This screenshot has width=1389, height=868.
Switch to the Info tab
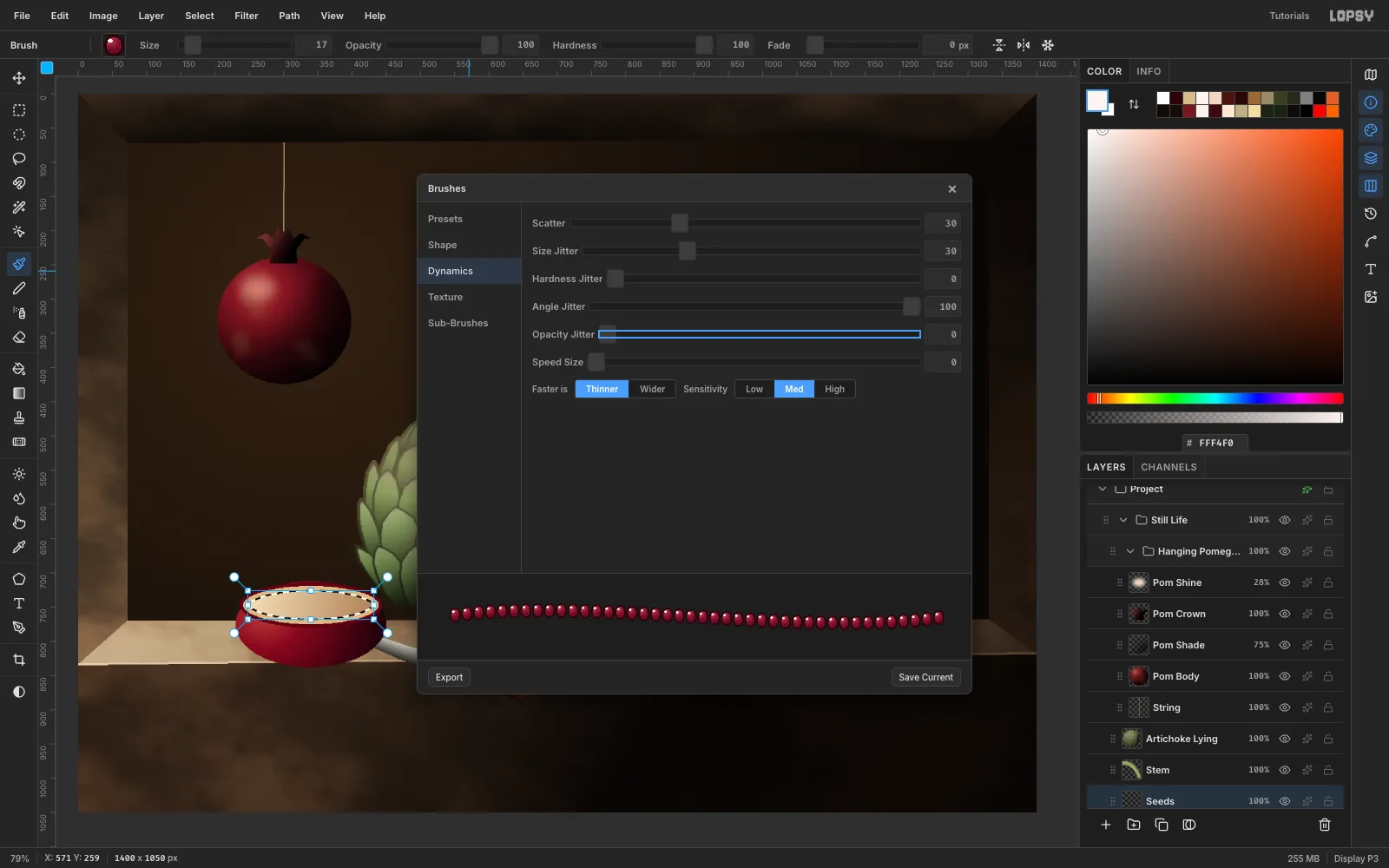coord(1149,71)
